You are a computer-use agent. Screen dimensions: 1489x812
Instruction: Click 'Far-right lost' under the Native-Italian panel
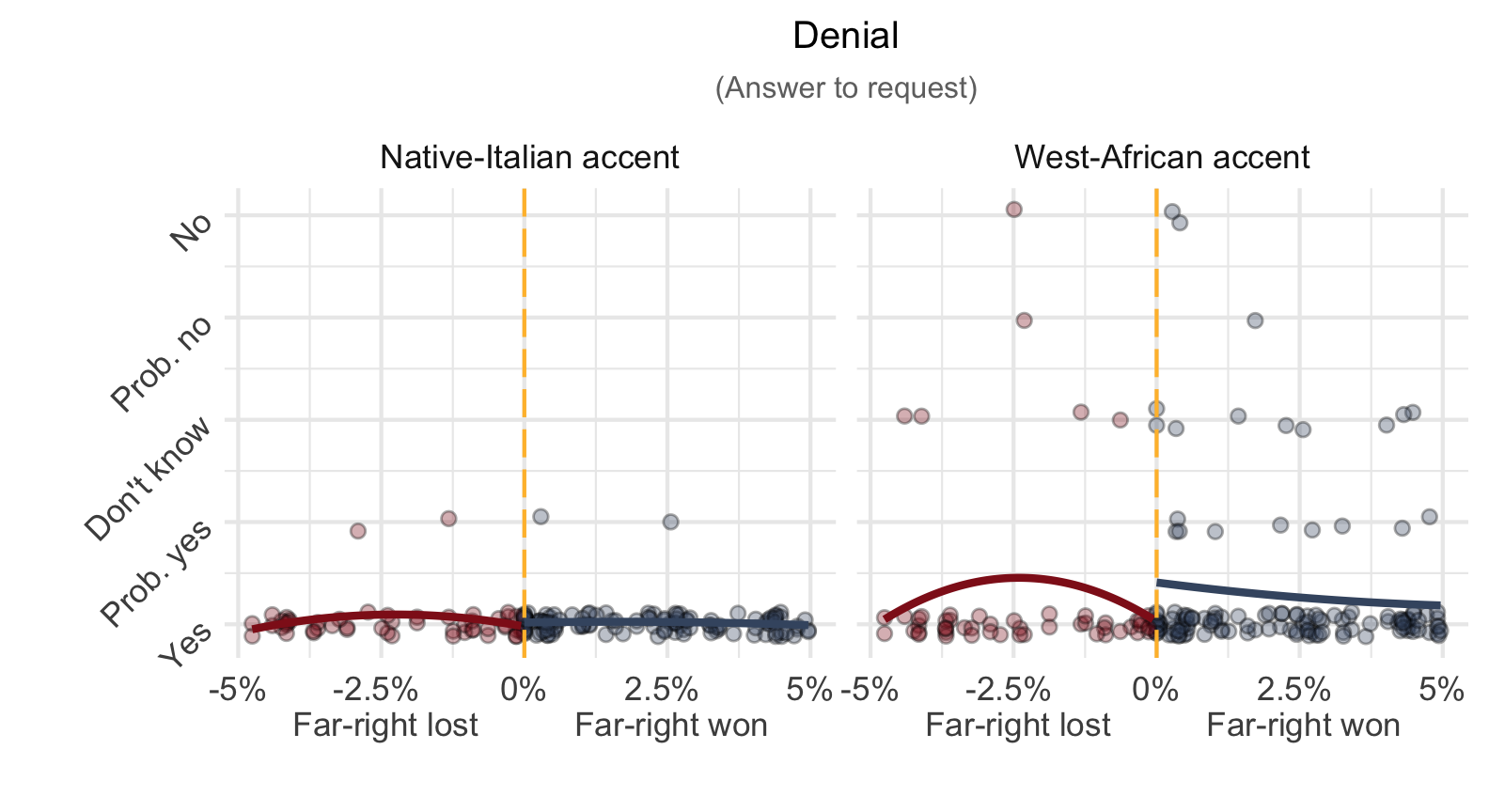pos(385,726)
